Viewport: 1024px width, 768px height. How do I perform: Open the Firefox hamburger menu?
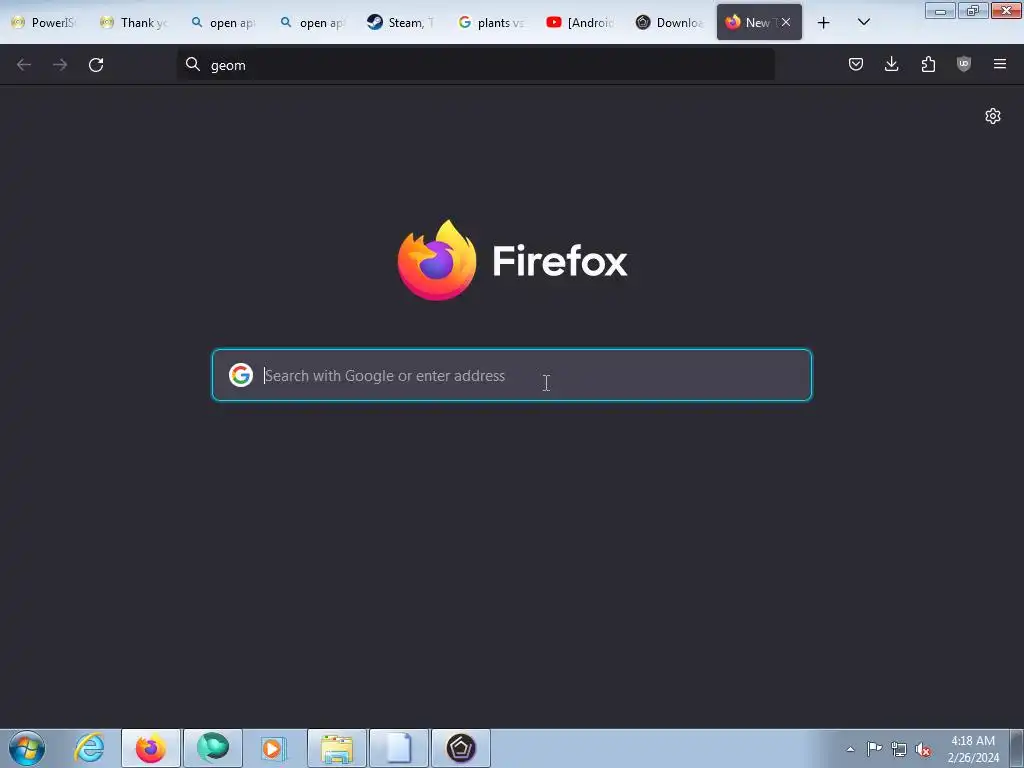pyautogui.click(x=1000, y=64)
